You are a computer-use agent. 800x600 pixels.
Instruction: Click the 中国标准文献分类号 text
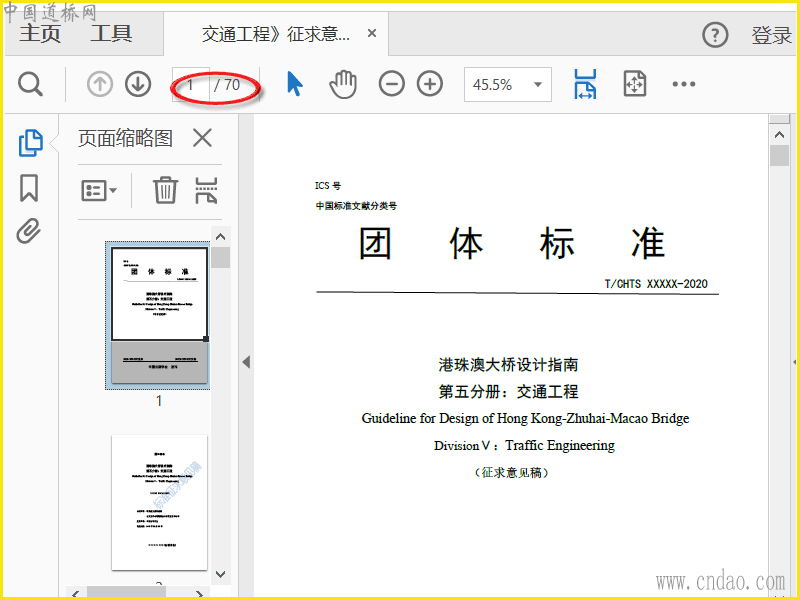356,206
